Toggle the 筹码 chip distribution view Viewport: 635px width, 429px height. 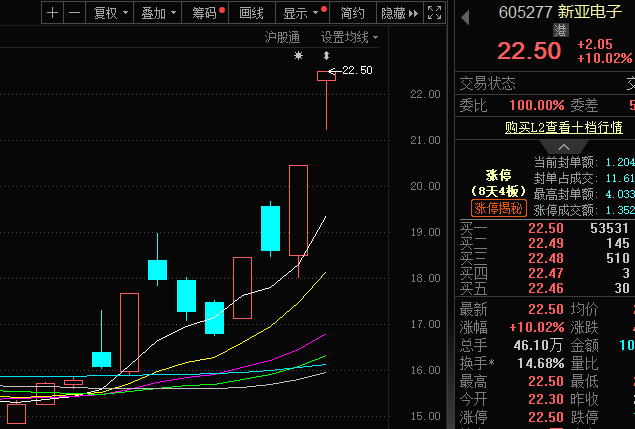tap(207, 13)
